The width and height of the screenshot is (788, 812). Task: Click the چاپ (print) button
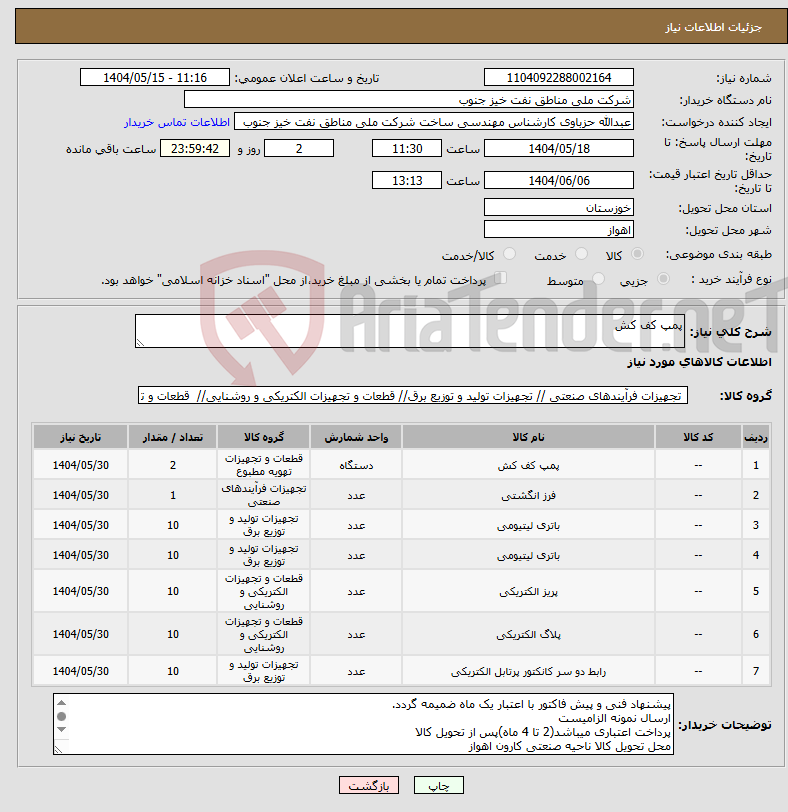point(439,786)
